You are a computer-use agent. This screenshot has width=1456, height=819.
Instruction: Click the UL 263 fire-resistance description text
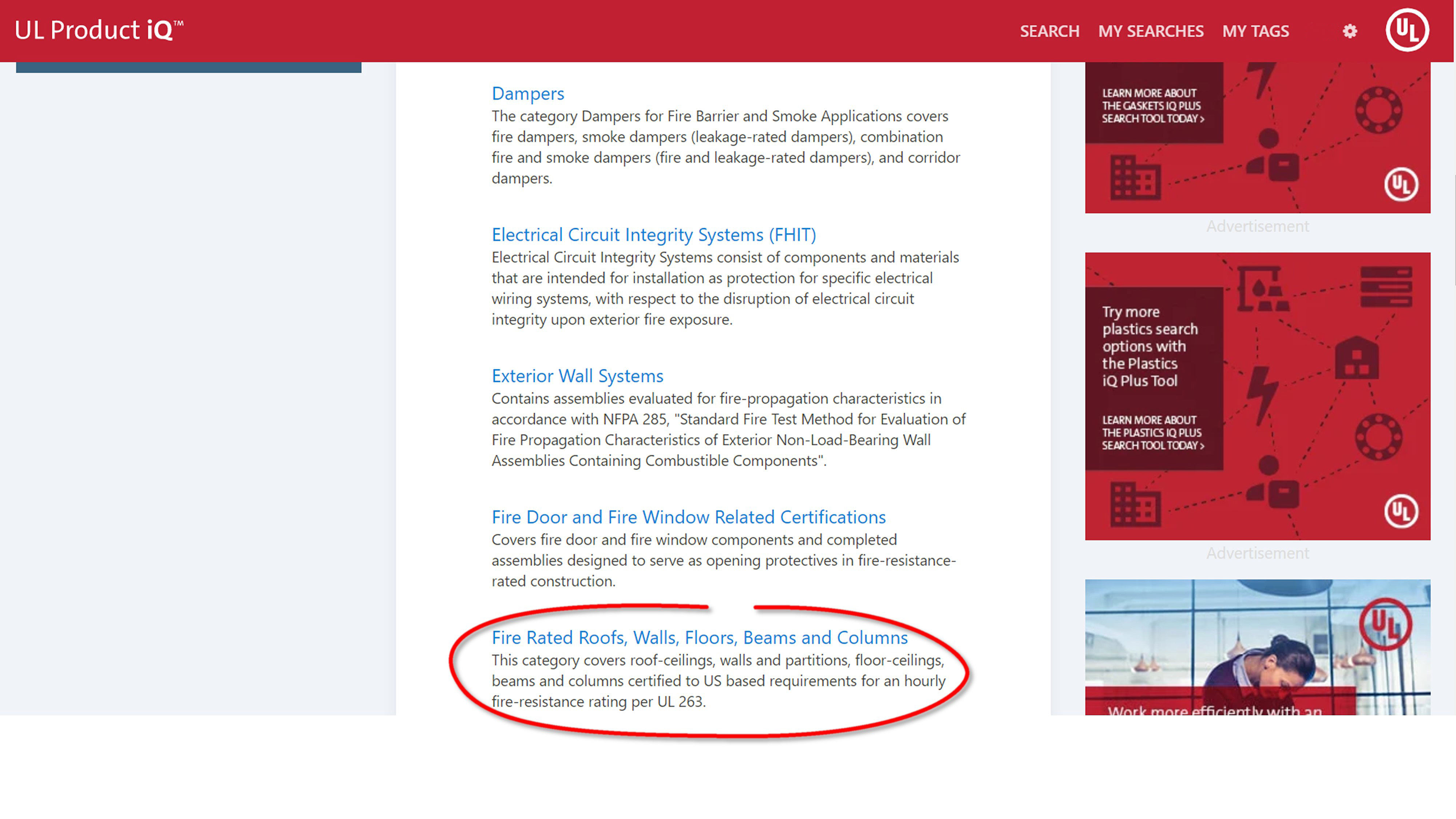(718, 681)
